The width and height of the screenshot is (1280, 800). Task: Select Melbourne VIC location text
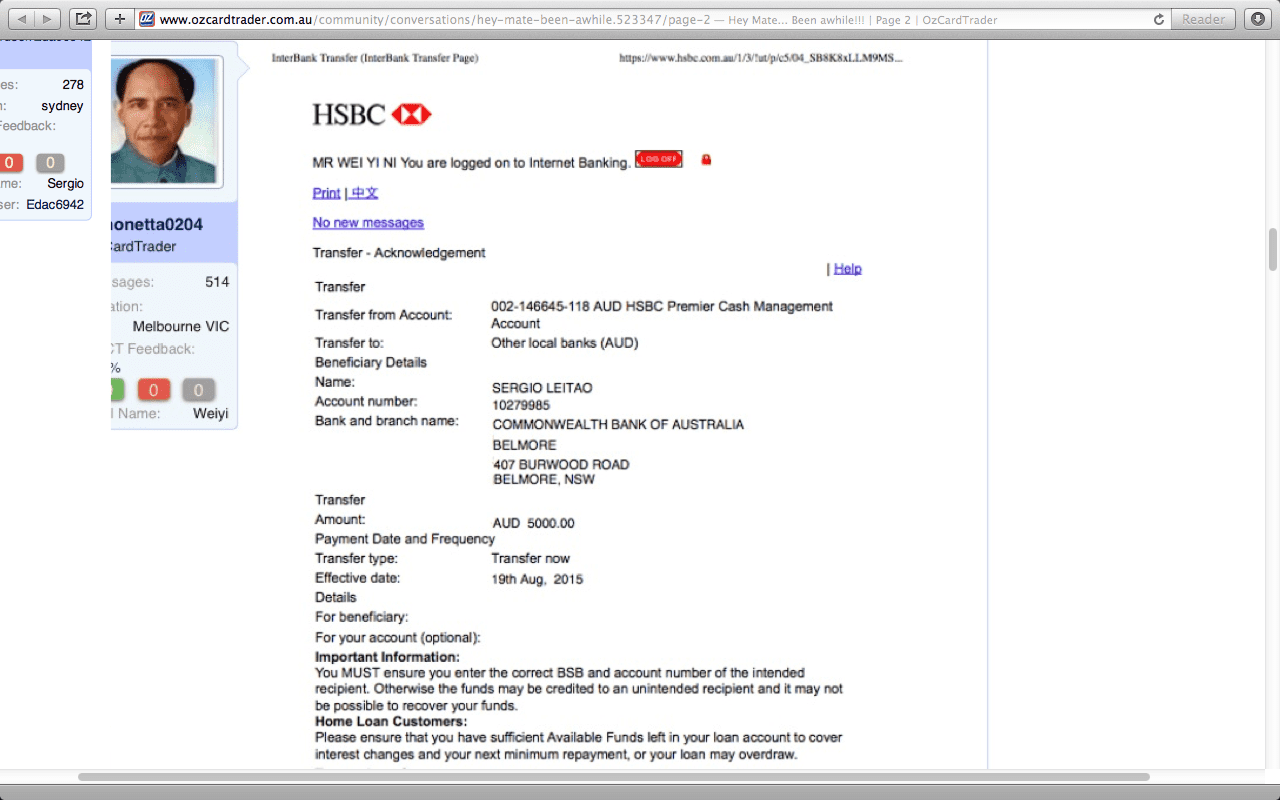tap(181, 326)
